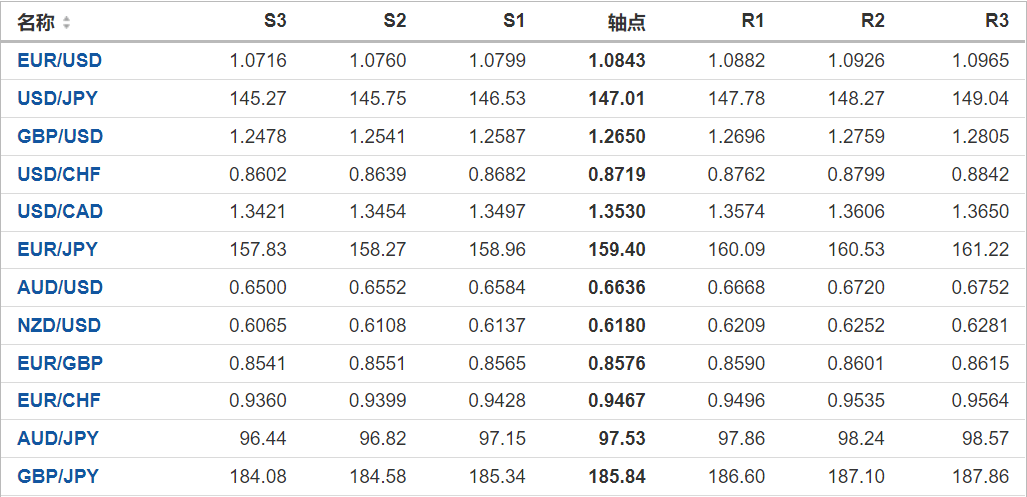Open the USD/JPY pair link
The width and height of the screenshot is (1027, 497).
click(x=57, y=98)
